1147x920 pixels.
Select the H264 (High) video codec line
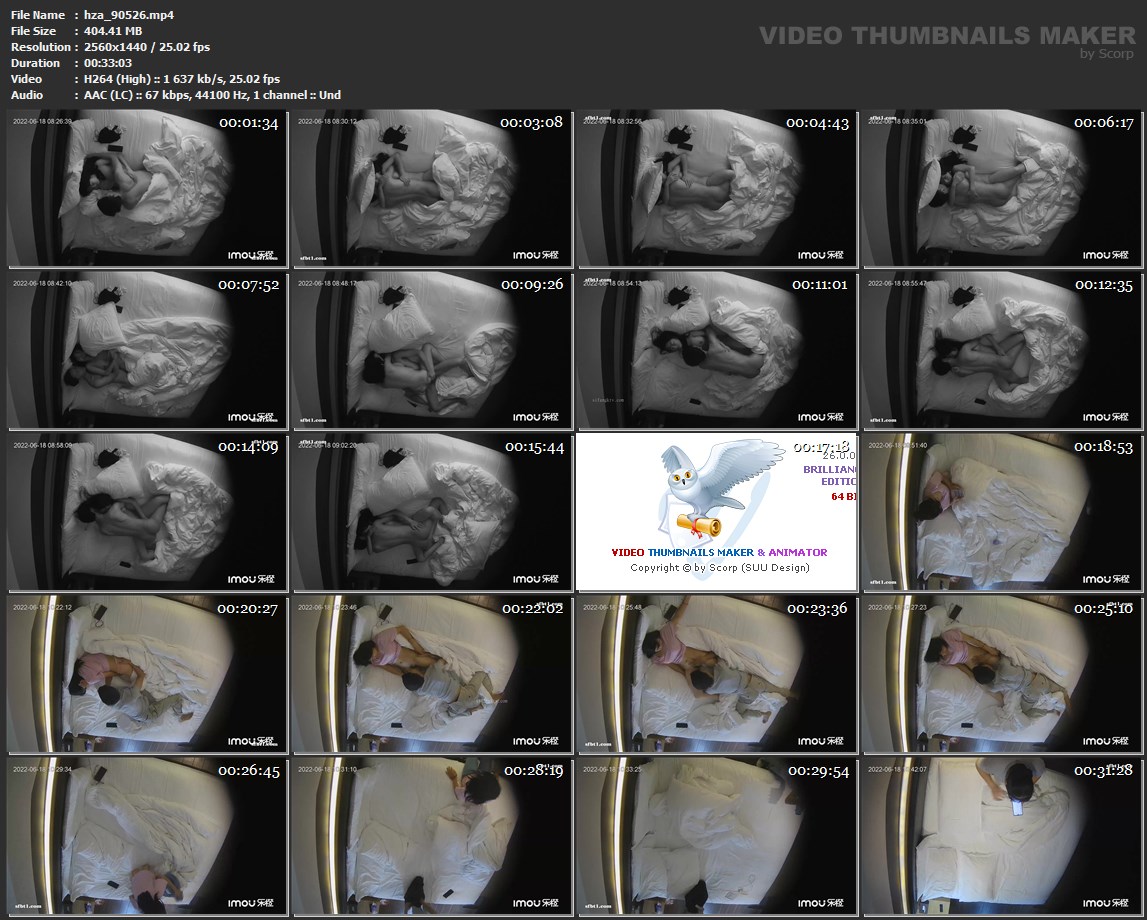tap(182, 79)
